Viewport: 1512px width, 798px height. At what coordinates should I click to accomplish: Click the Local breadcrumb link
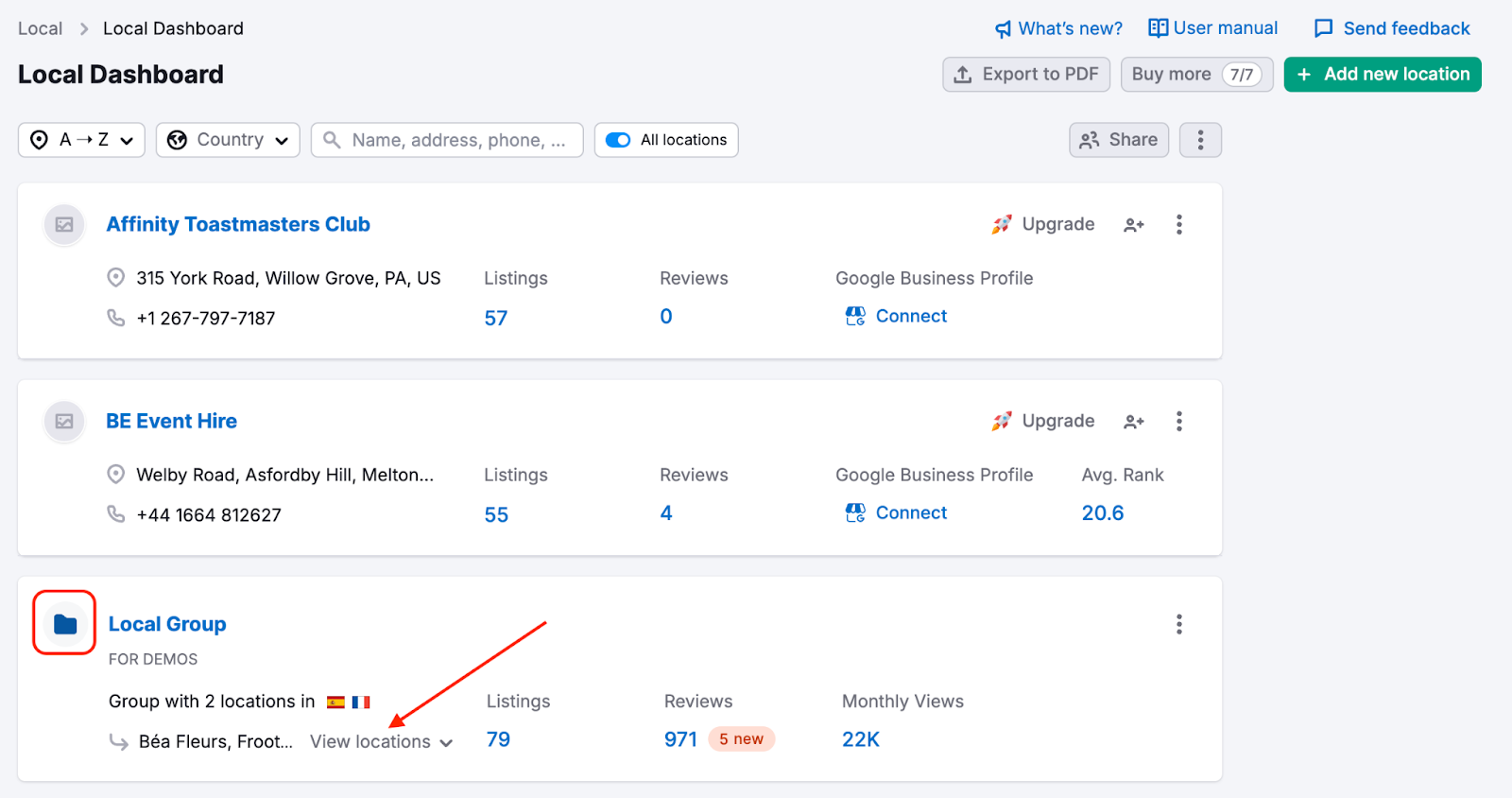point(40,28)
